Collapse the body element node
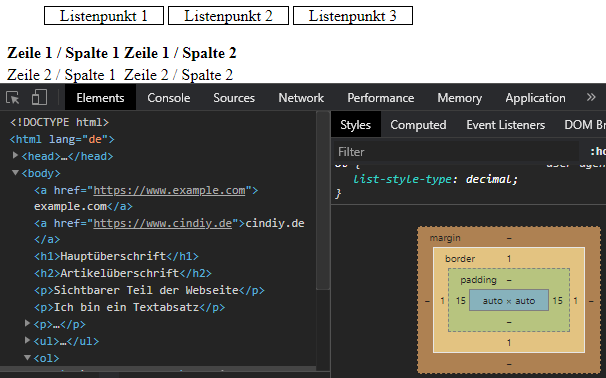Image resolution: width=606 pixels, height=378 pixels. point(15,172)
